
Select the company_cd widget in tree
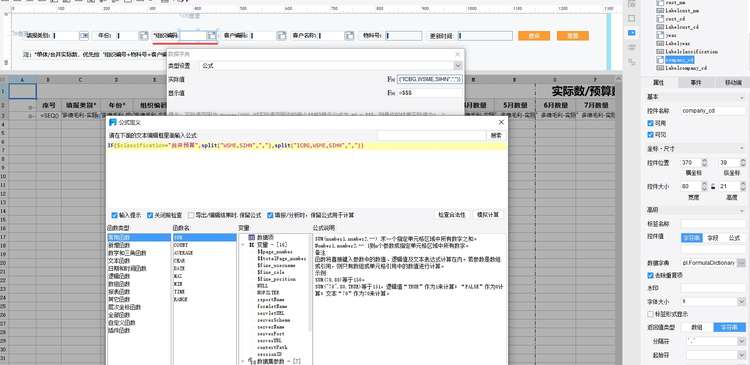(679, 60)
